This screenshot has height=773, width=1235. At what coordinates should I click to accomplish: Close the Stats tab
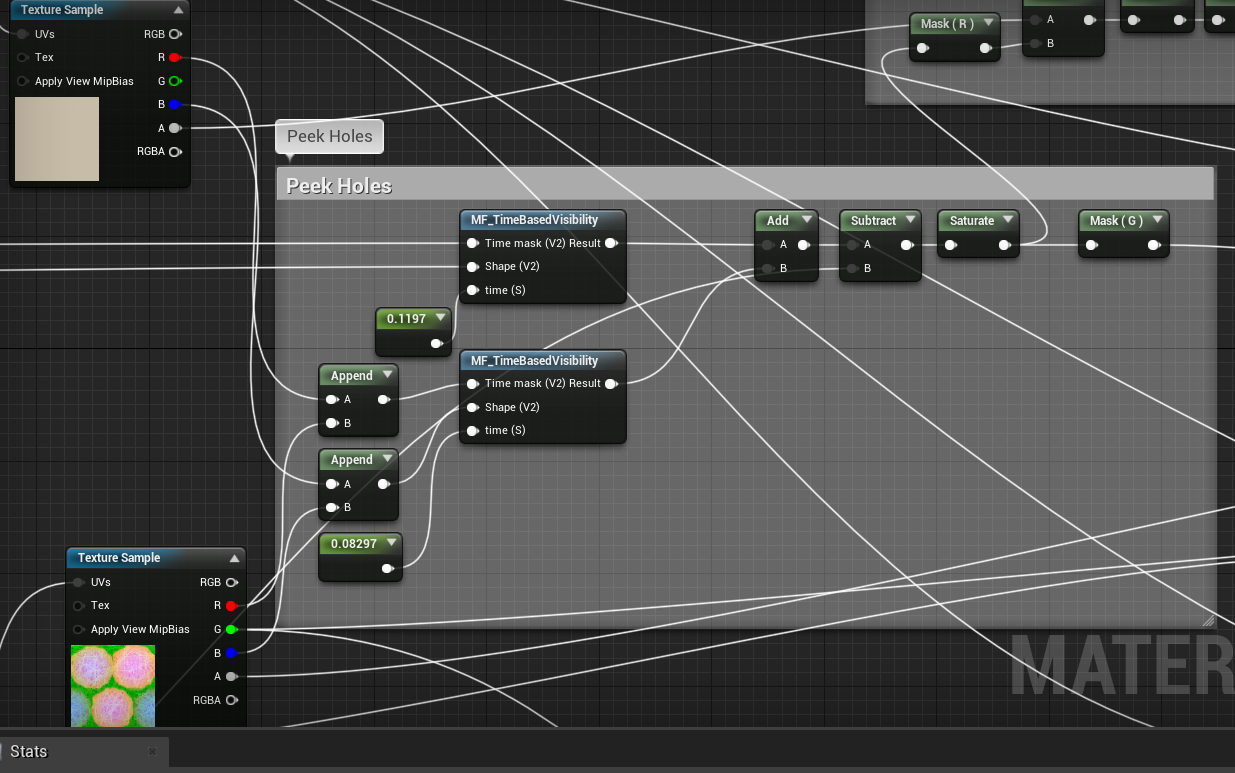152,751
